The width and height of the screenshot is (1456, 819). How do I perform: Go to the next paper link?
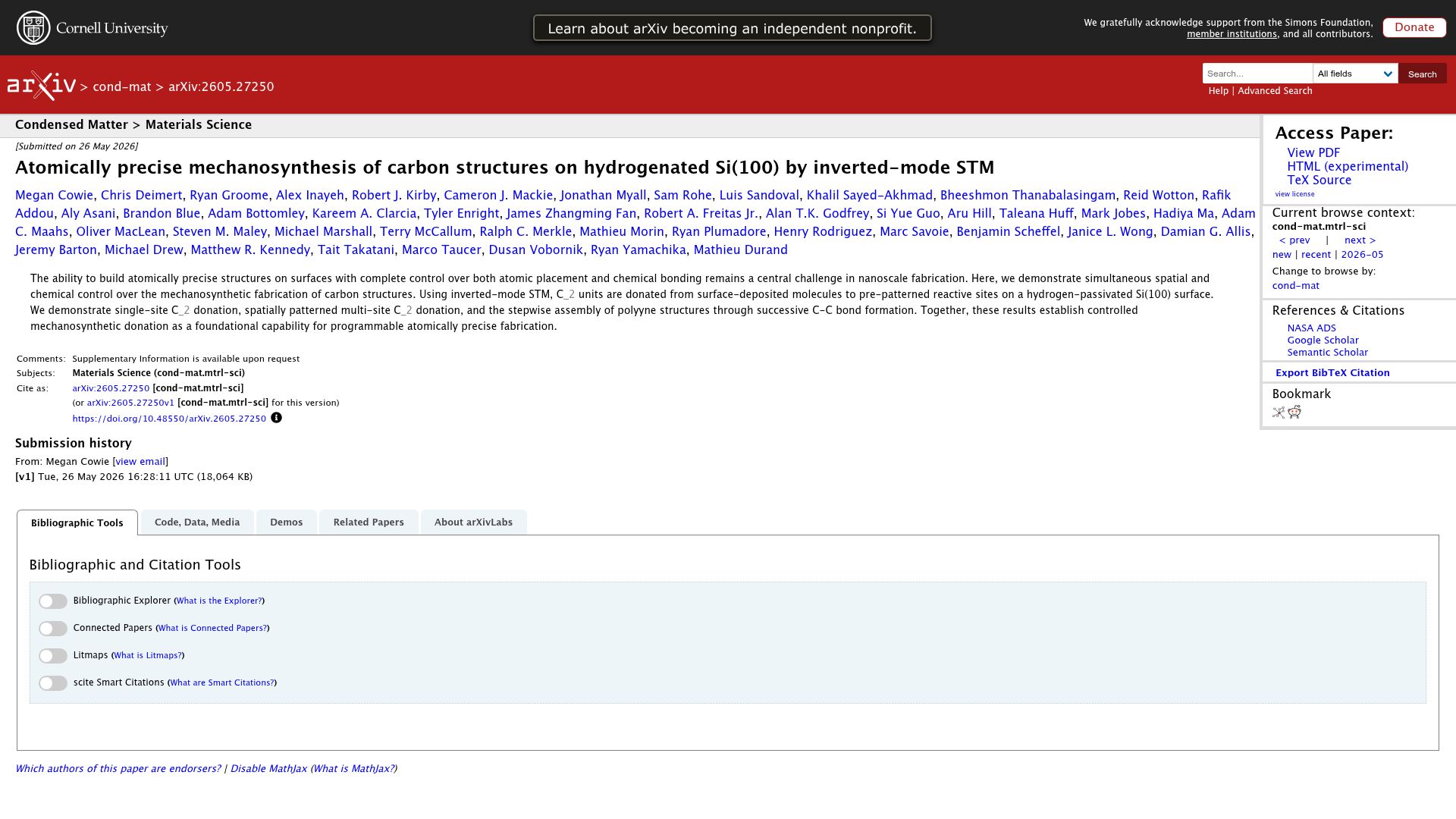click(x=1360, y=240)
